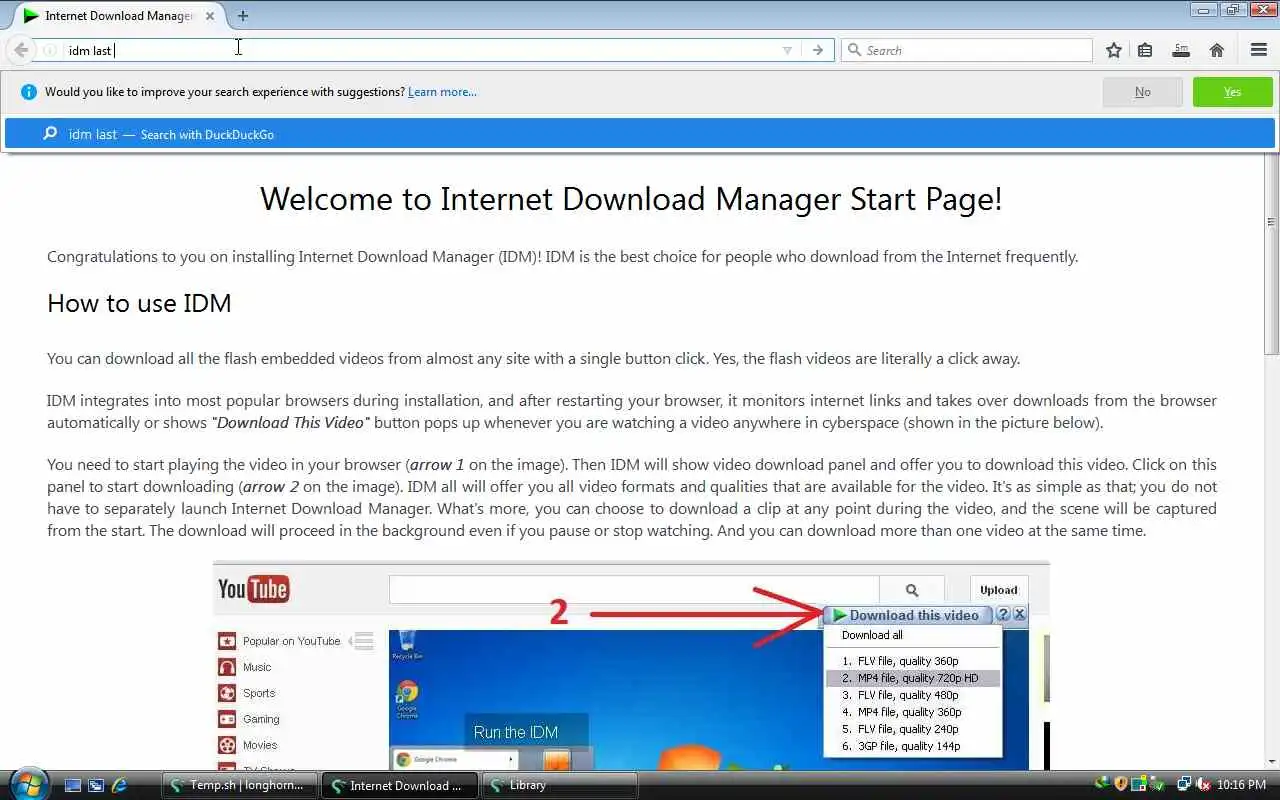Open the address bar history dropdown arrow
Viewport: 1280px width, 800px height.
[787, 50]
